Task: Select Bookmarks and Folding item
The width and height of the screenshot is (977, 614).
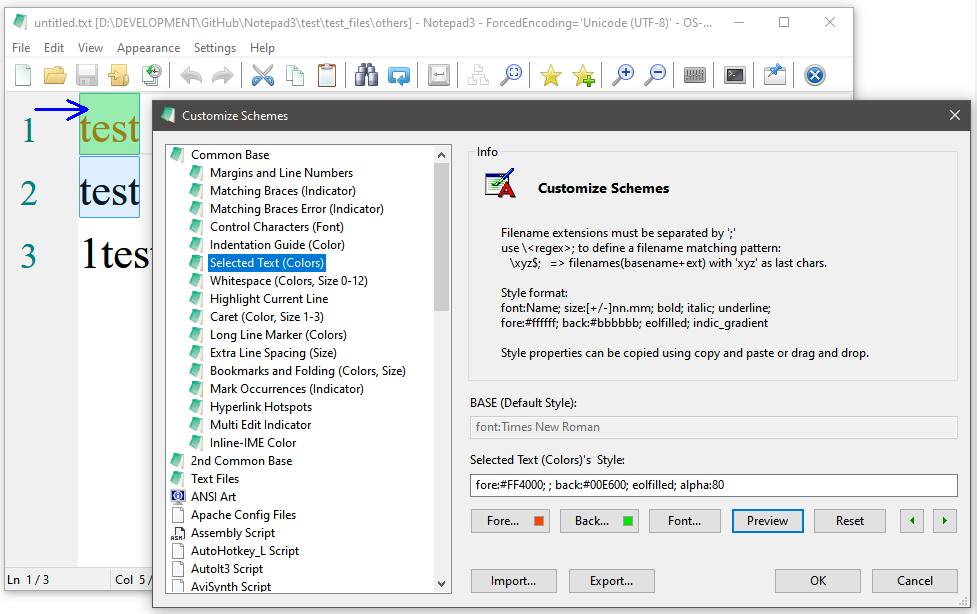Action: pyautogui.click(x=307, y=371)
